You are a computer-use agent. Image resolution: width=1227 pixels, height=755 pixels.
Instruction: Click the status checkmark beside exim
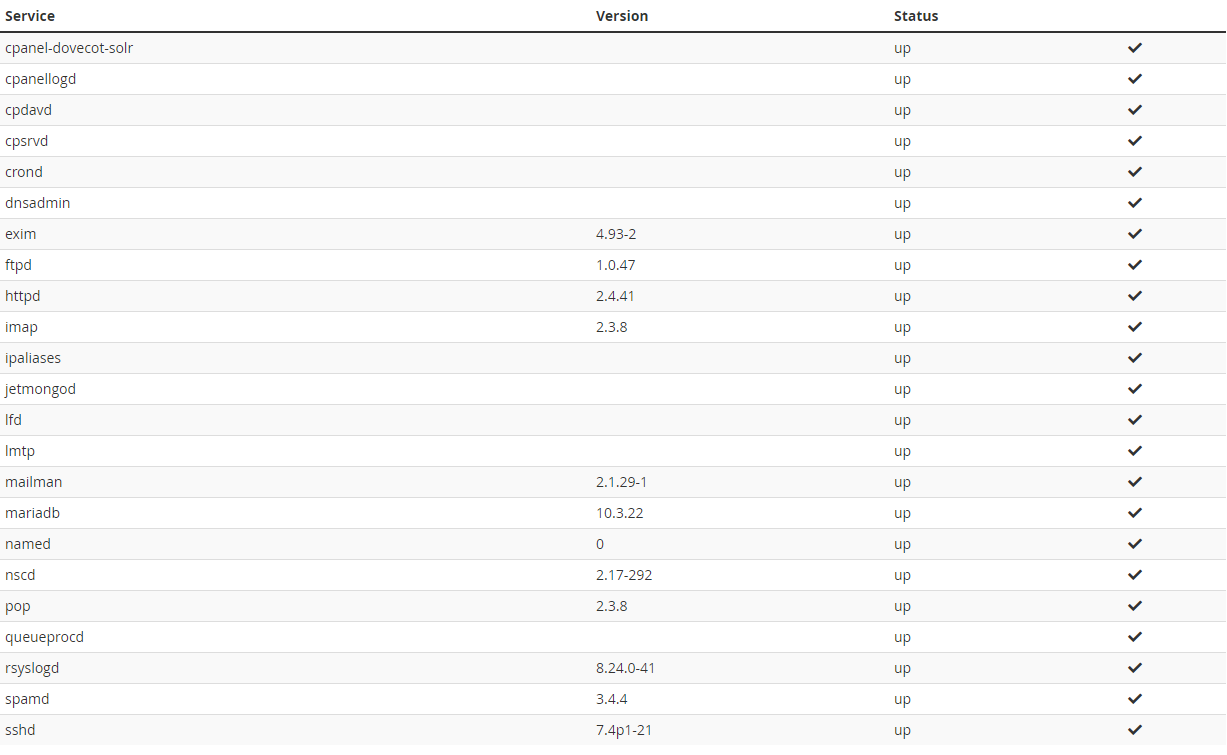(x=1135, y=233)
